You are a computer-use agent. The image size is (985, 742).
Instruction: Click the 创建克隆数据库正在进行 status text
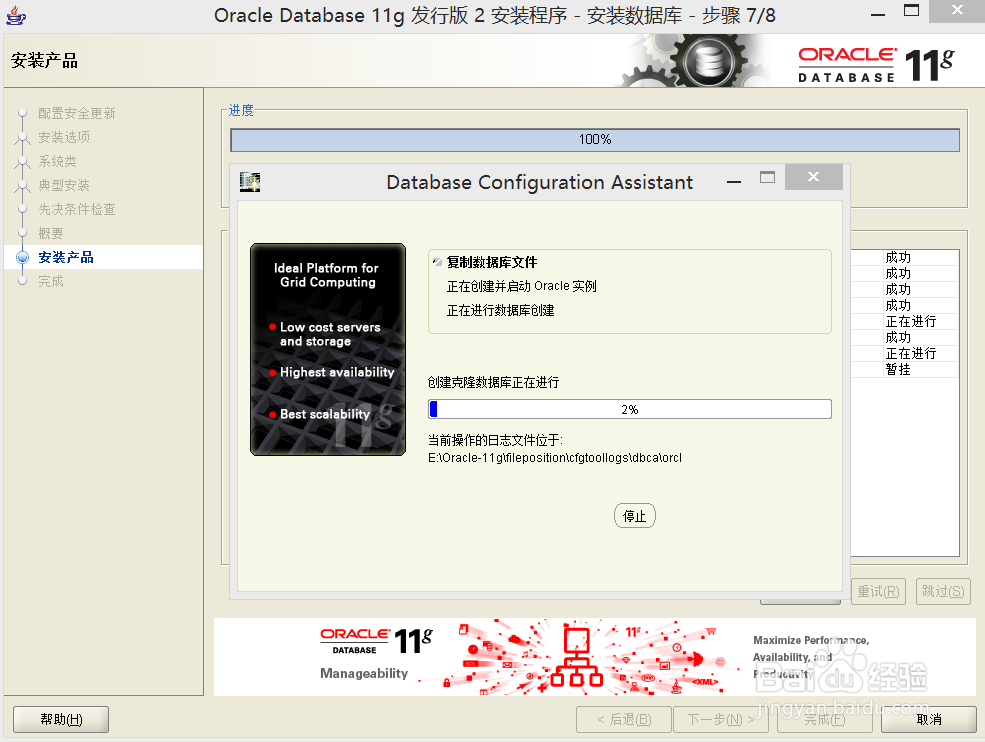click(493, 382)
